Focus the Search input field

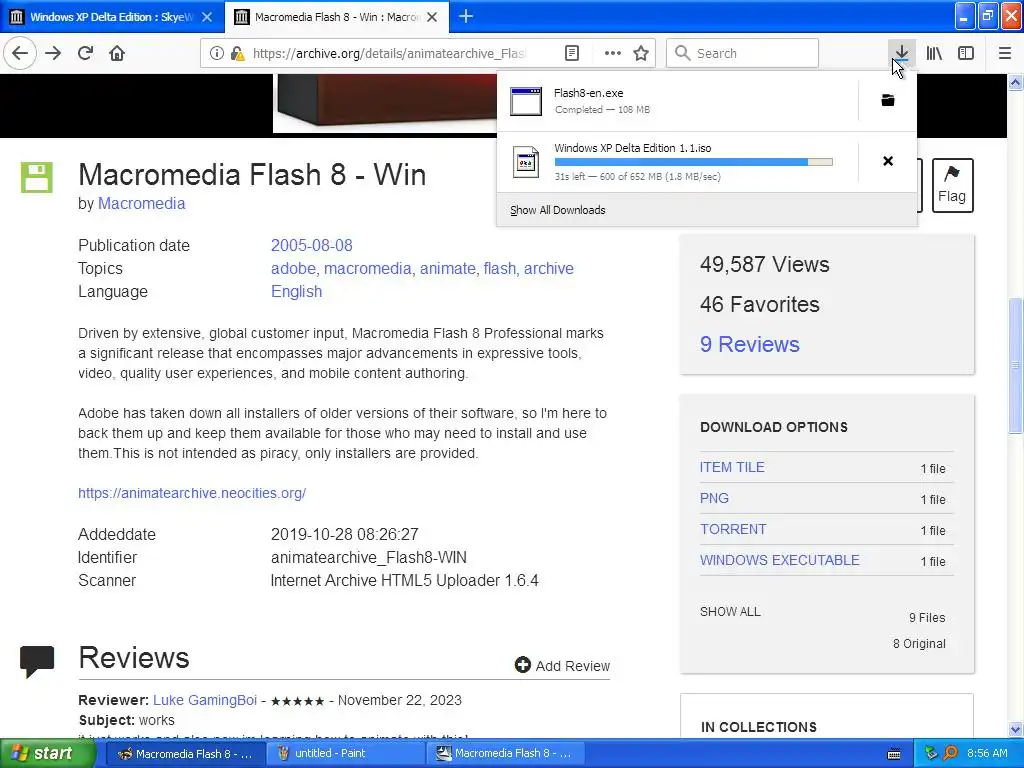click(x=743, y=54)
